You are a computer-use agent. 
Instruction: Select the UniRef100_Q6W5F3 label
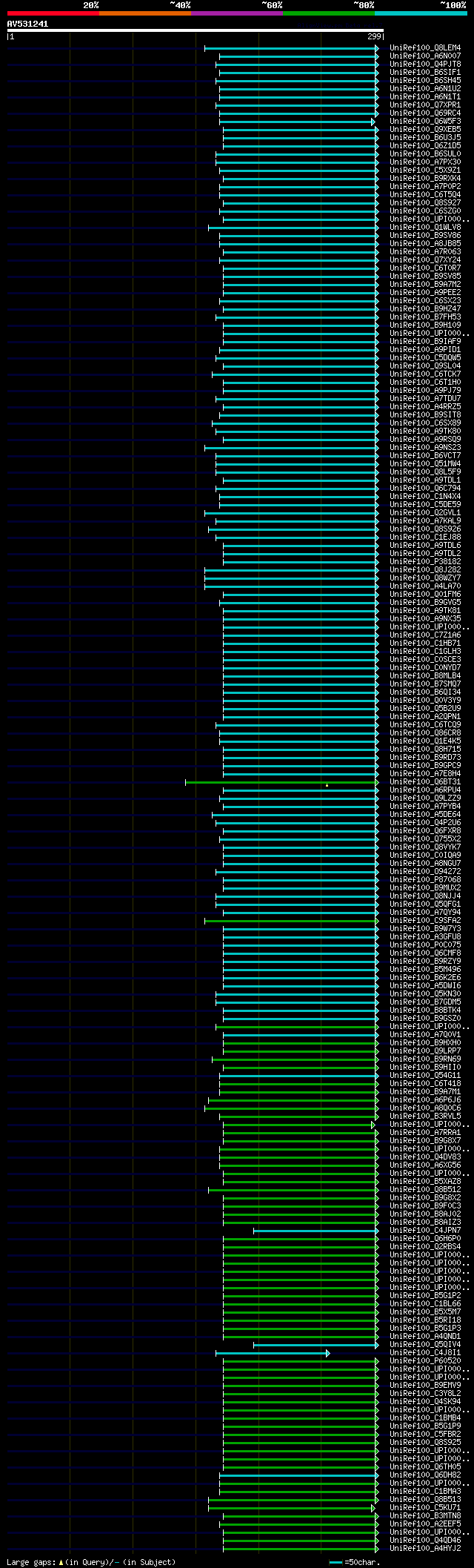[425, 122]
